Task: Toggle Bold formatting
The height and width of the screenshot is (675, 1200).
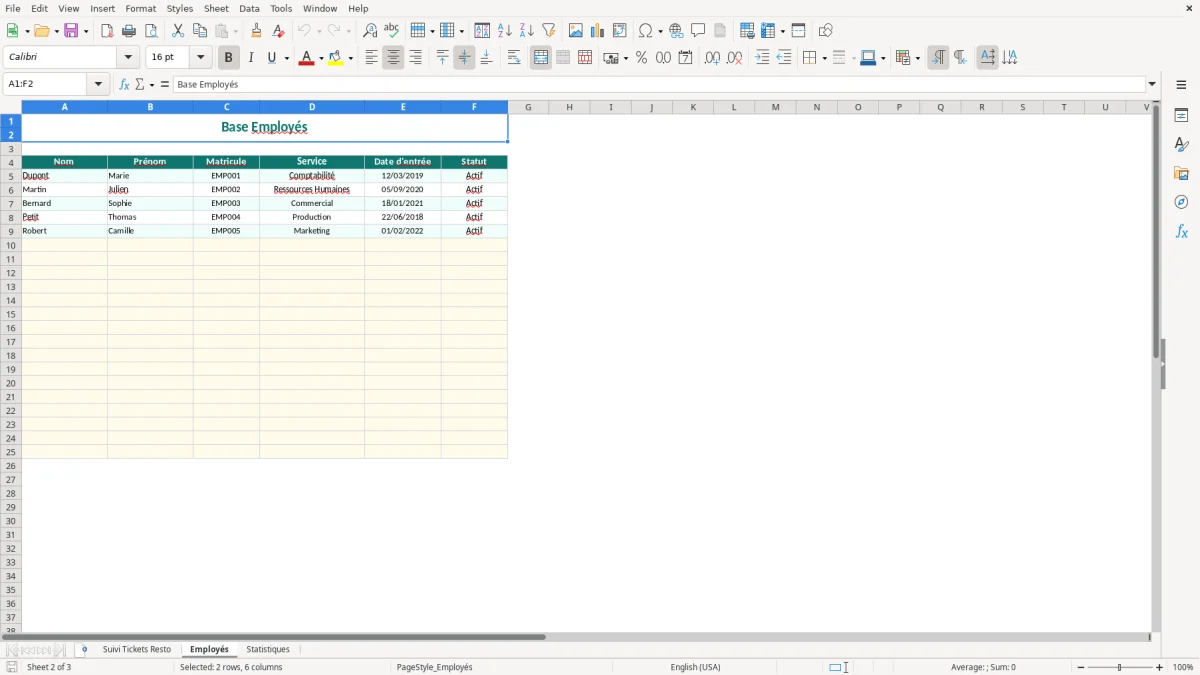Action: (x=228, y=58)
